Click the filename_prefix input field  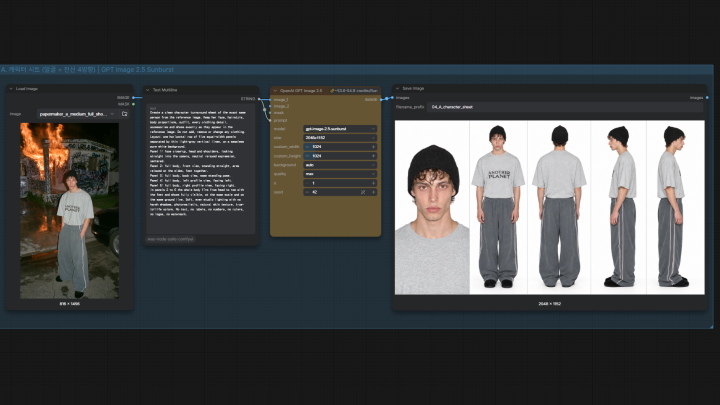click(x=565, y=107)
